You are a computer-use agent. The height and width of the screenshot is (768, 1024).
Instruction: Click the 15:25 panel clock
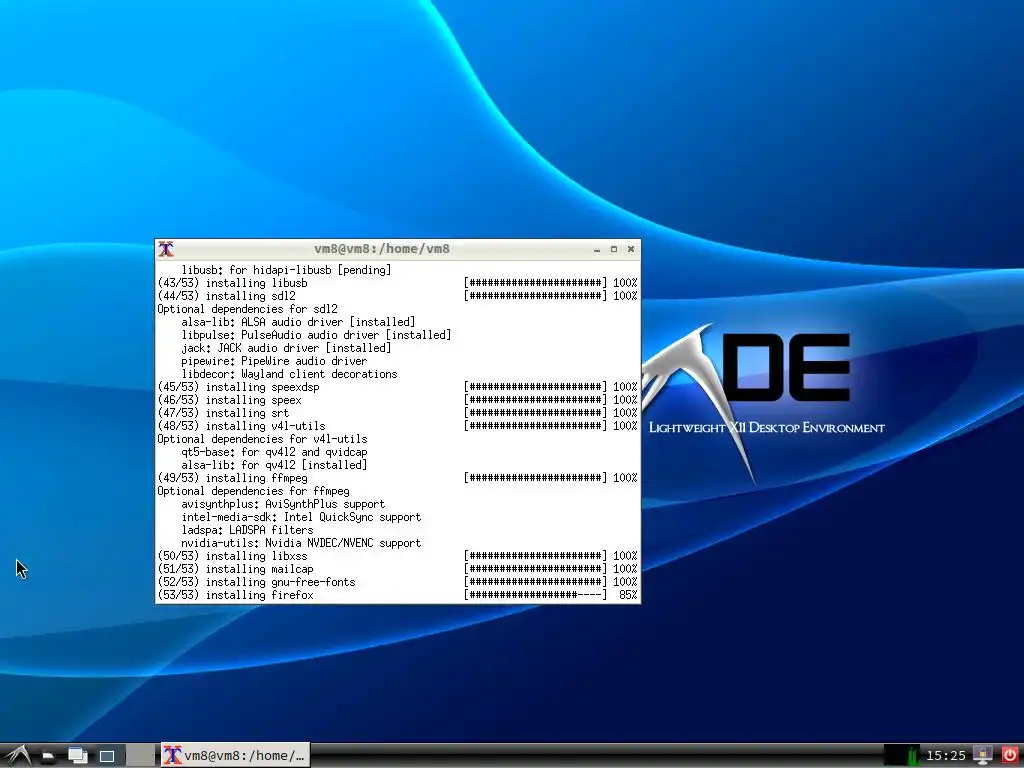tap(945, 756)
